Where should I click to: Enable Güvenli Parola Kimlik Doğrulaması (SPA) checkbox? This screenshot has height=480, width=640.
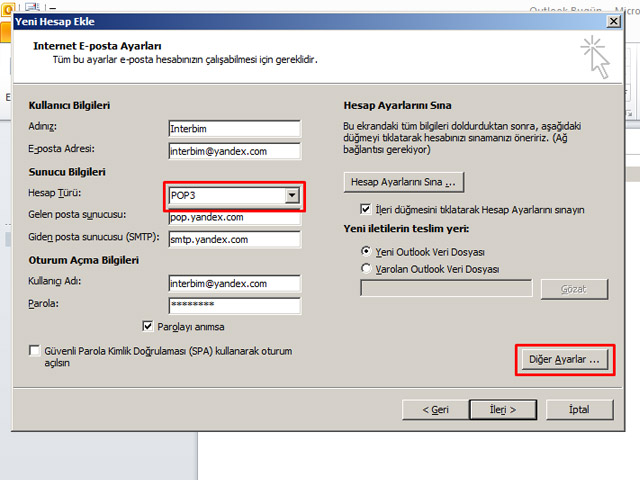pyautogui.click(x=35, y=352)
